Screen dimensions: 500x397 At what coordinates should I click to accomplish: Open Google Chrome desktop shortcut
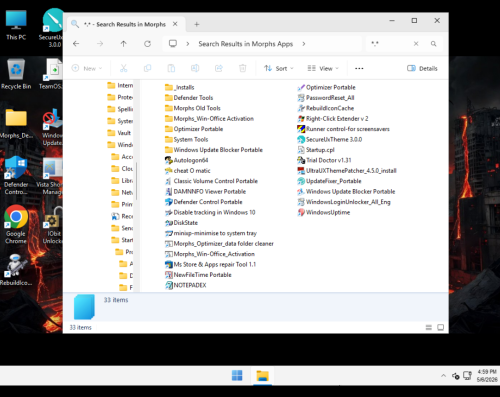pos(16,224)
